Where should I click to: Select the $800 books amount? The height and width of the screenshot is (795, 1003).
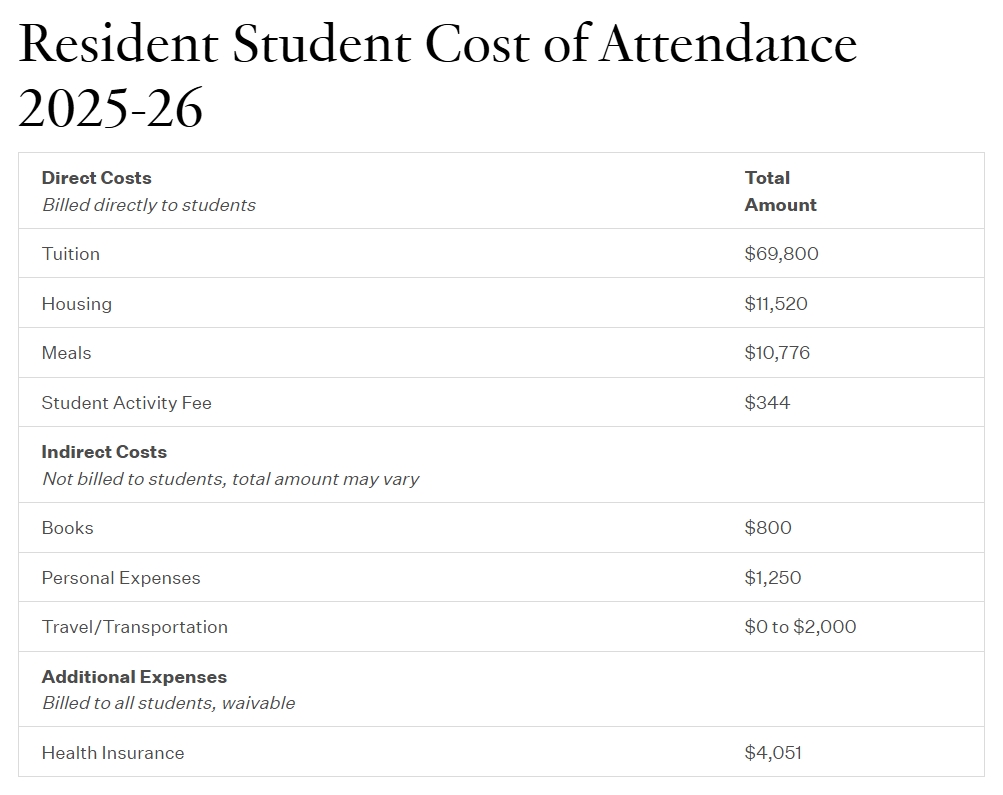[768, 528]
